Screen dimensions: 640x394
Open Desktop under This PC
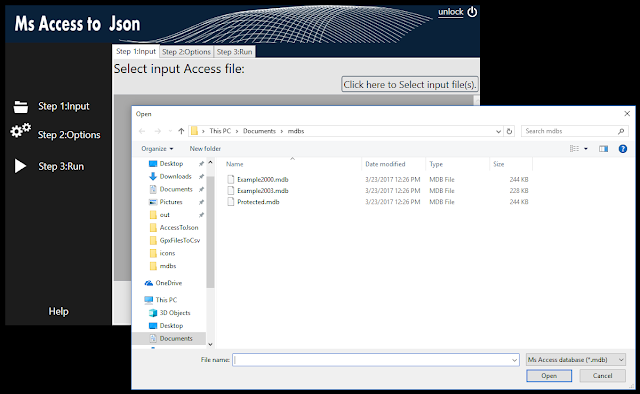tap(171, 325)
